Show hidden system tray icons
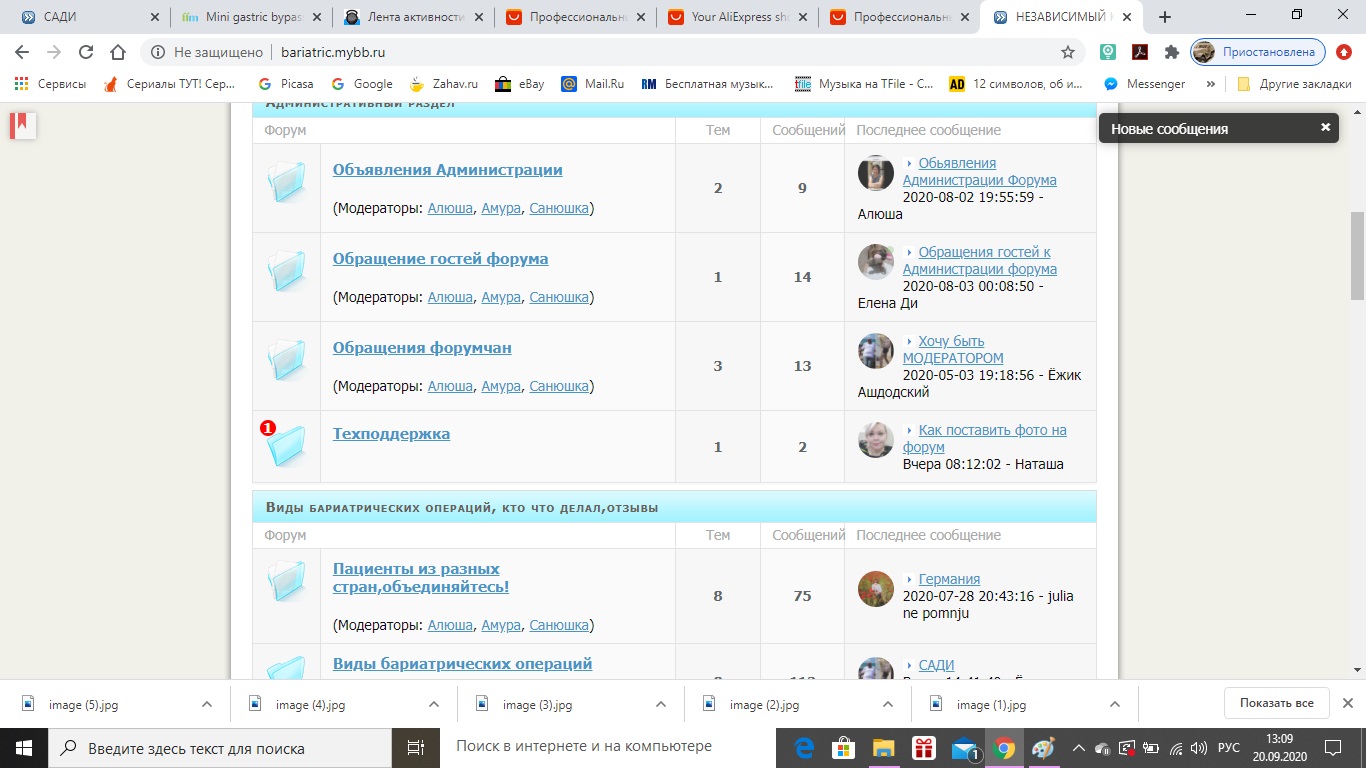 pos(1078,748)
